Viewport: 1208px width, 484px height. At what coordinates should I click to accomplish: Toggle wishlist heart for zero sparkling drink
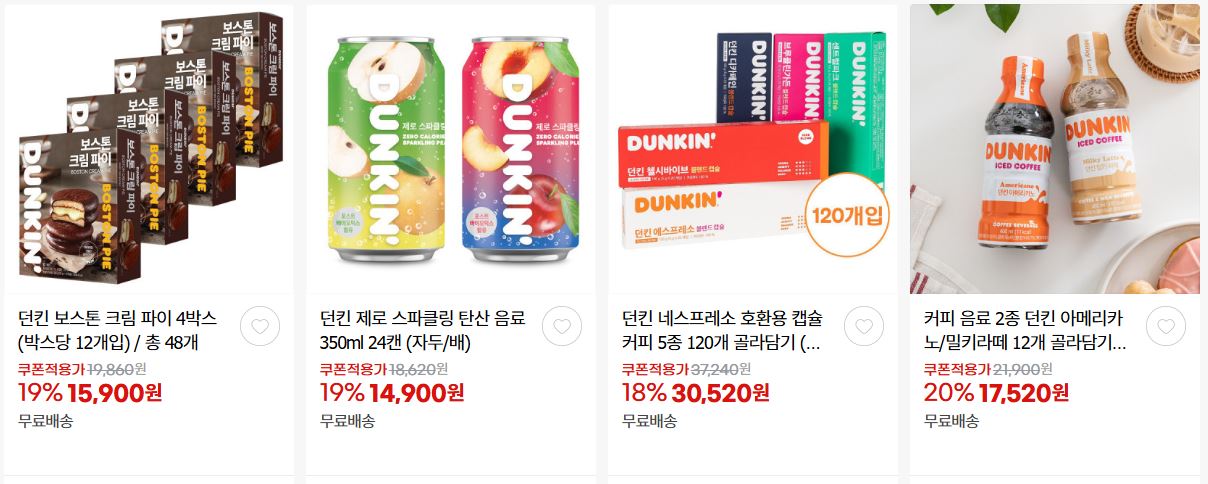pos(562,327)
